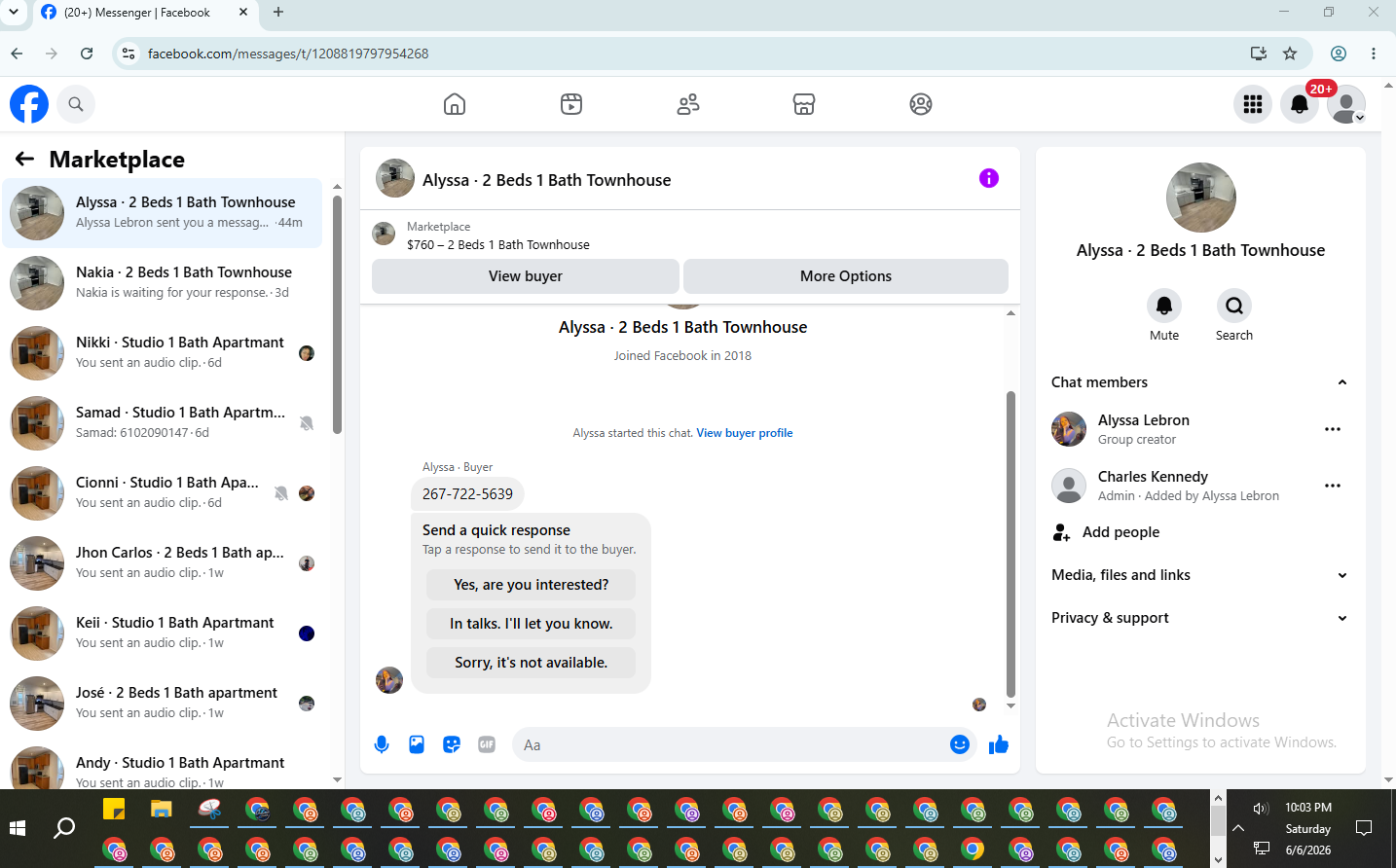Send quick reply 'Sorry, it's not available.'
This screenshot has height=868, width=1396.
coord(531,663)
